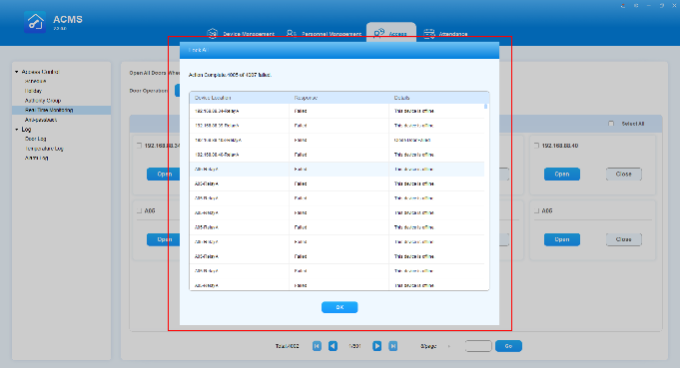Jump to the first page of doors

317,346
